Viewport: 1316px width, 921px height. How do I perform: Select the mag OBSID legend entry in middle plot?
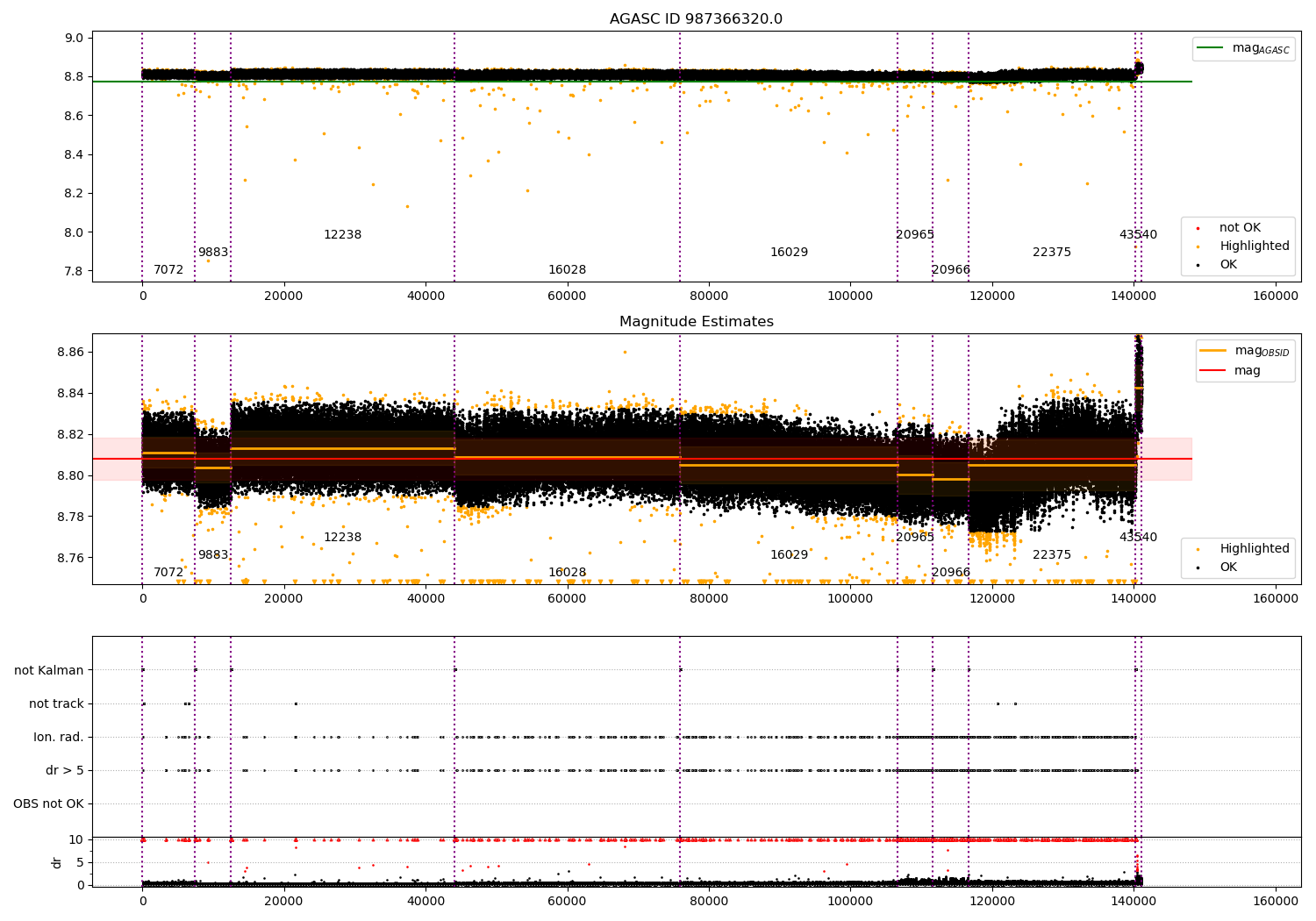coord(1245,352)
